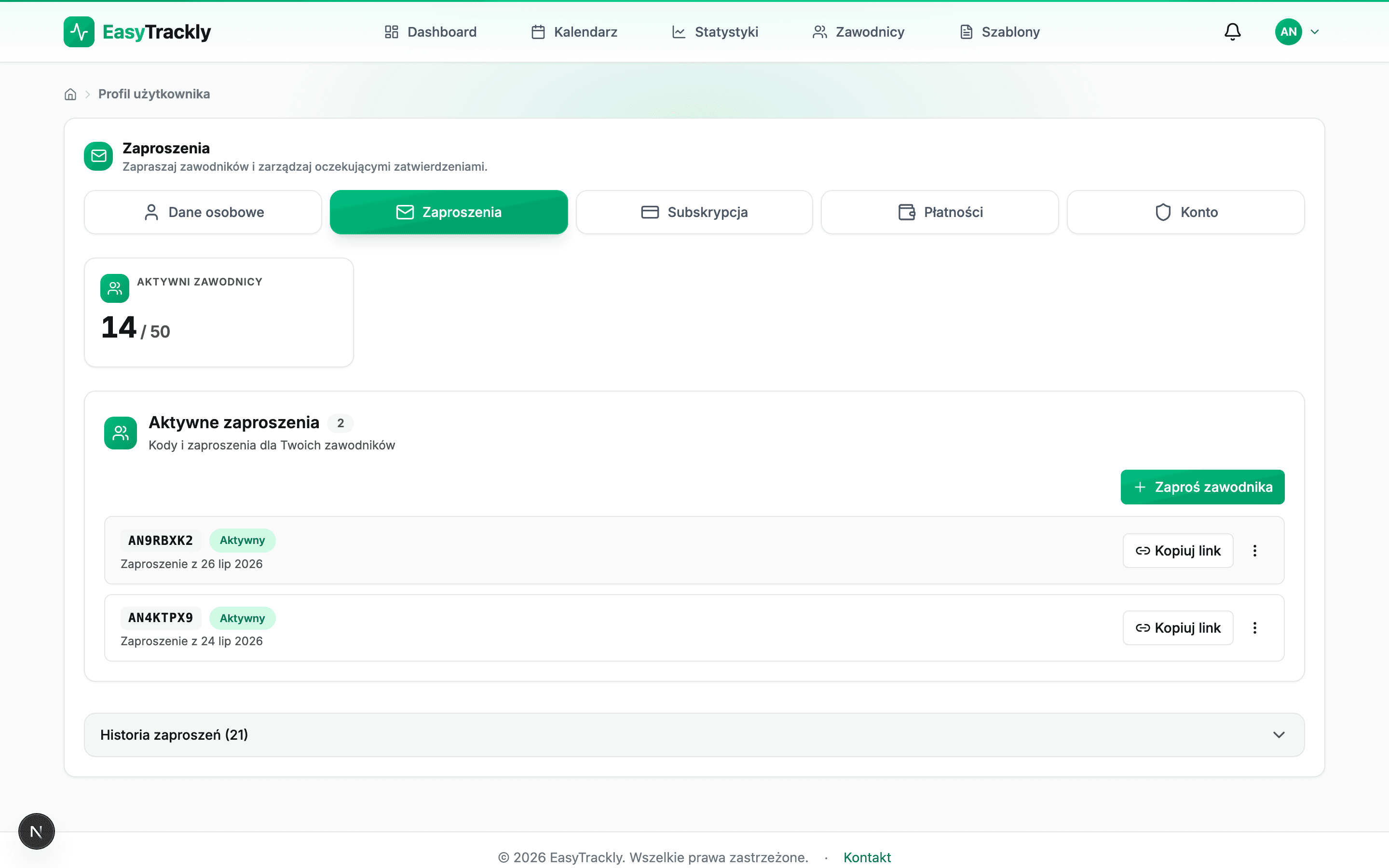Click the EasyTrackly logo icon

point(79,31)
